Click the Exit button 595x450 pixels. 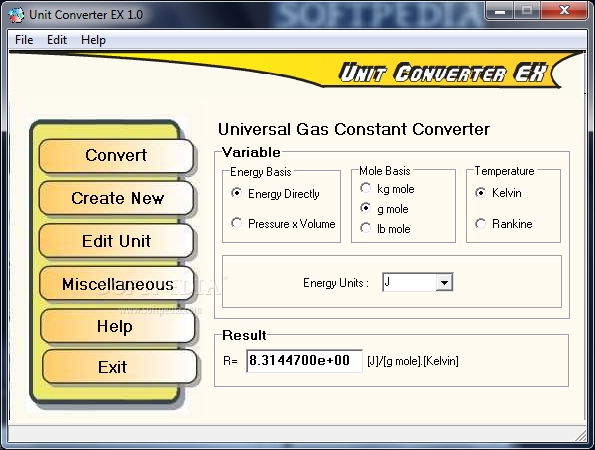point(119,367)
